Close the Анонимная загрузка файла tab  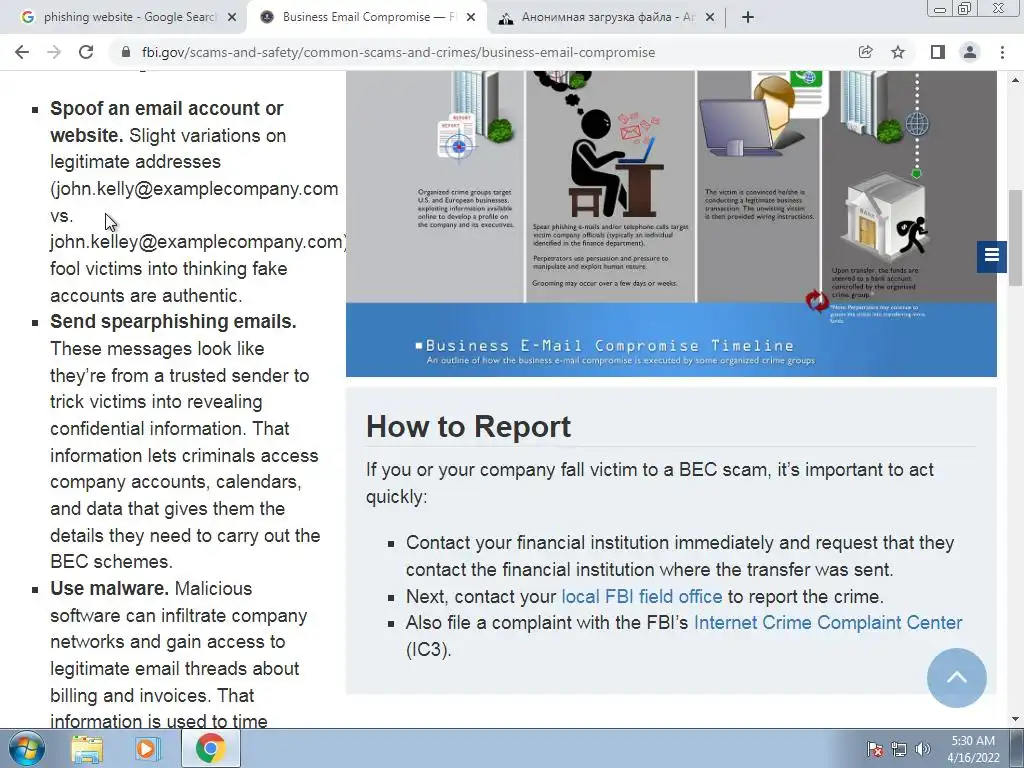[710, 18]
